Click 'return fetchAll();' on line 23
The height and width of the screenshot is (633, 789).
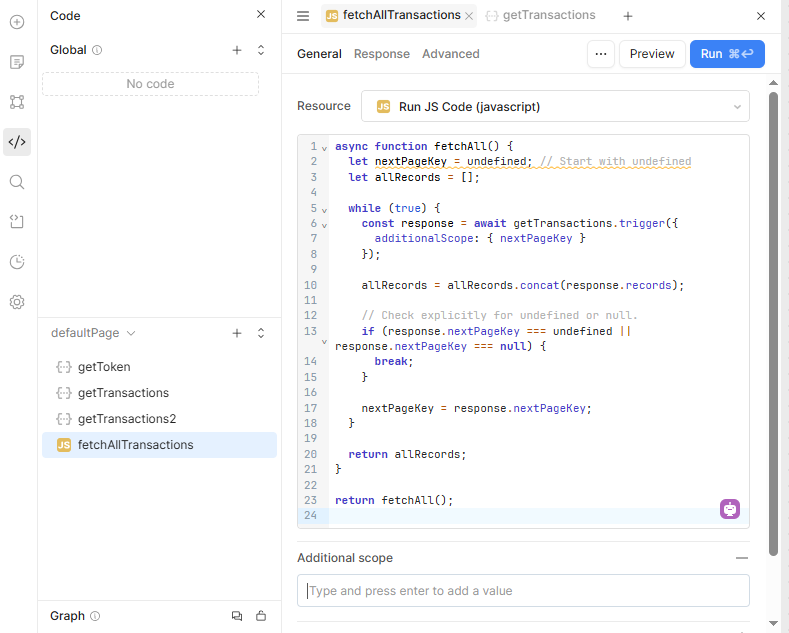394,500
